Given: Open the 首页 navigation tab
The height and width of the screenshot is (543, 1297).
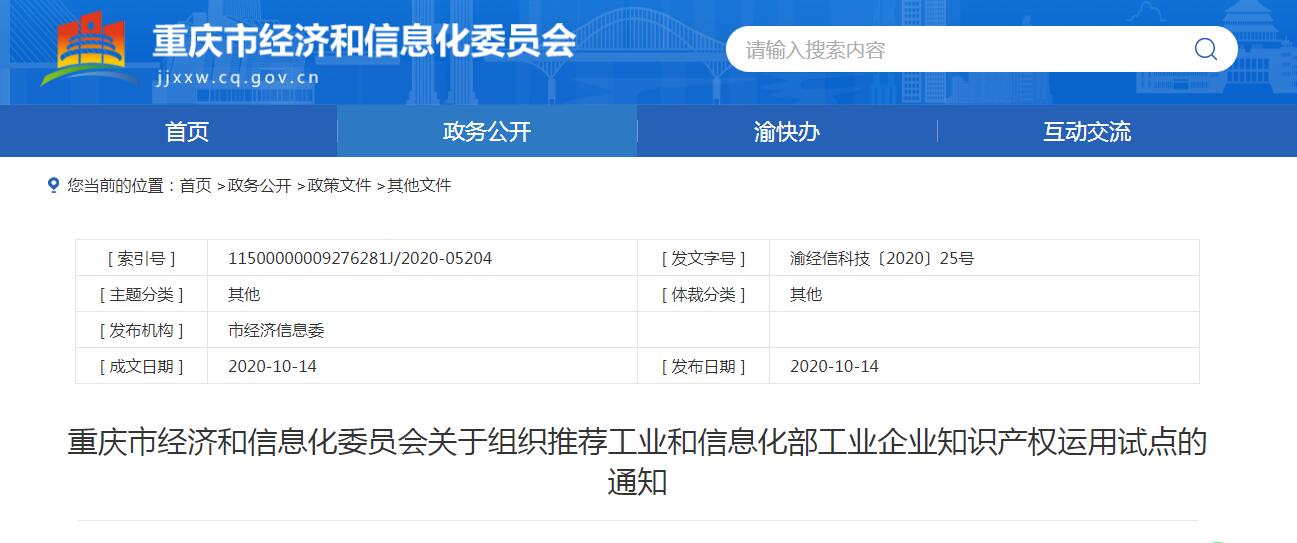Looking at the screenshot, I should [187, 131].
